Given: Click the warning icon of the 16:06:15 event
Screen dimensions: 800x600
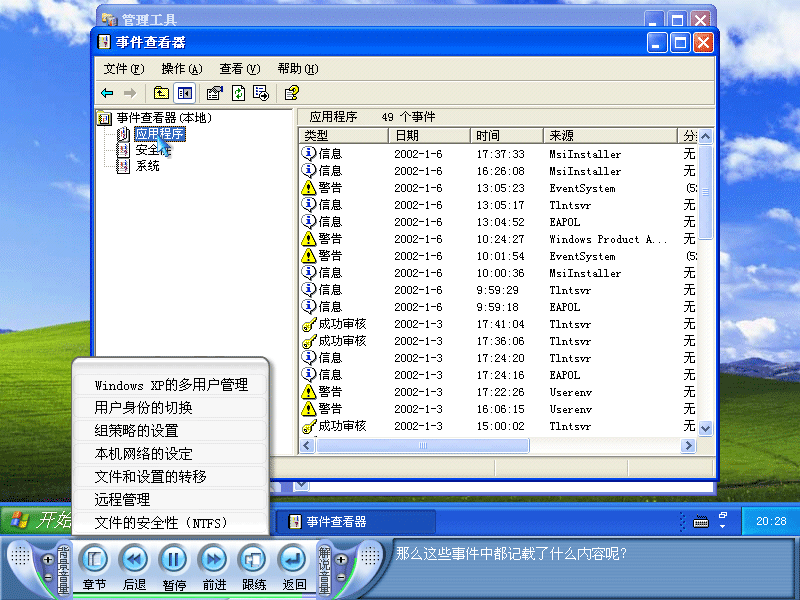Looking at the screenshot, I should [x=309, y=408].
